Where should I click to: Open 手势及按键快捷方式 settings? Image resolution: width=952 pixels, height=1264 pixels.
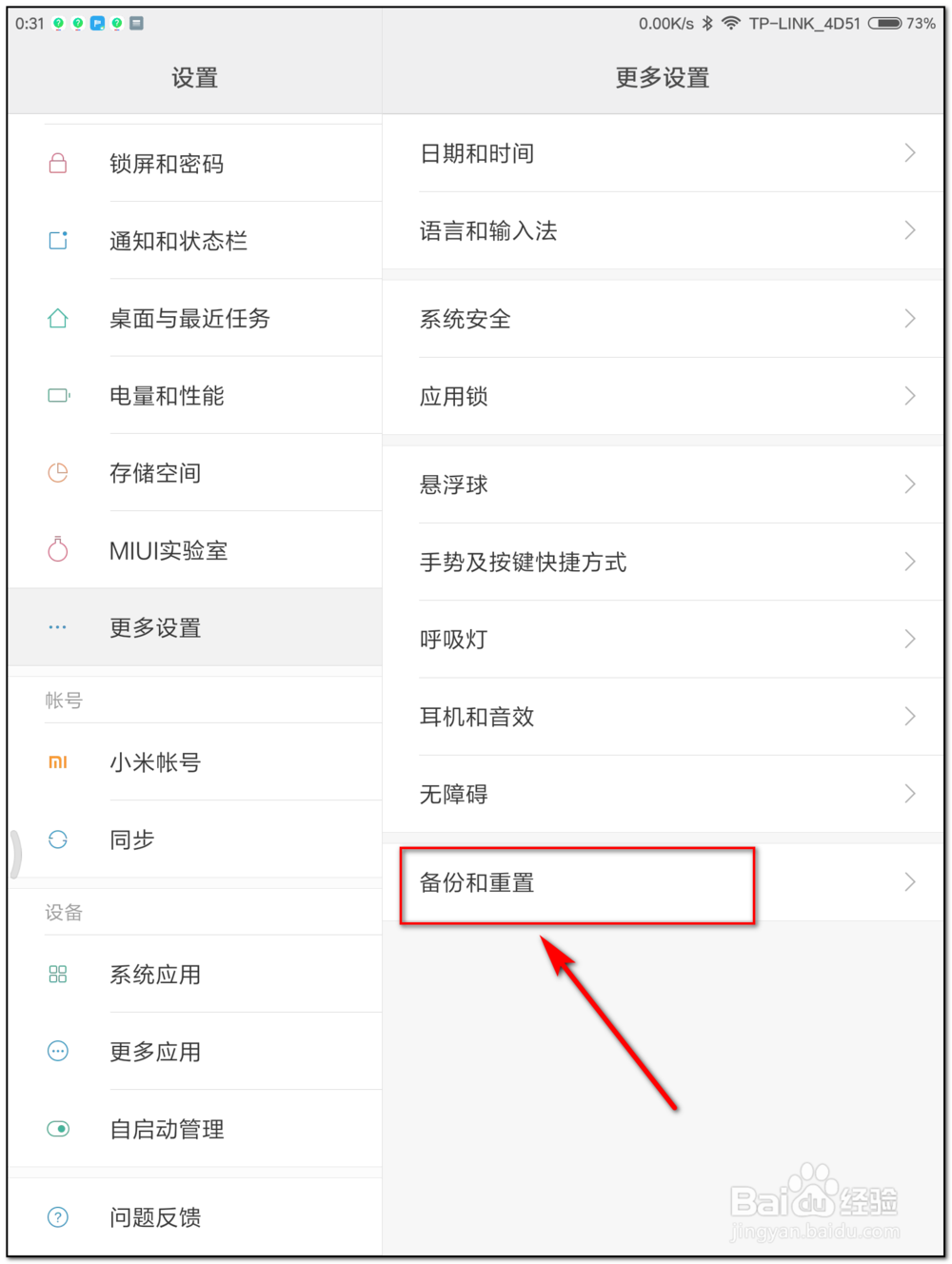coord(523,563)
